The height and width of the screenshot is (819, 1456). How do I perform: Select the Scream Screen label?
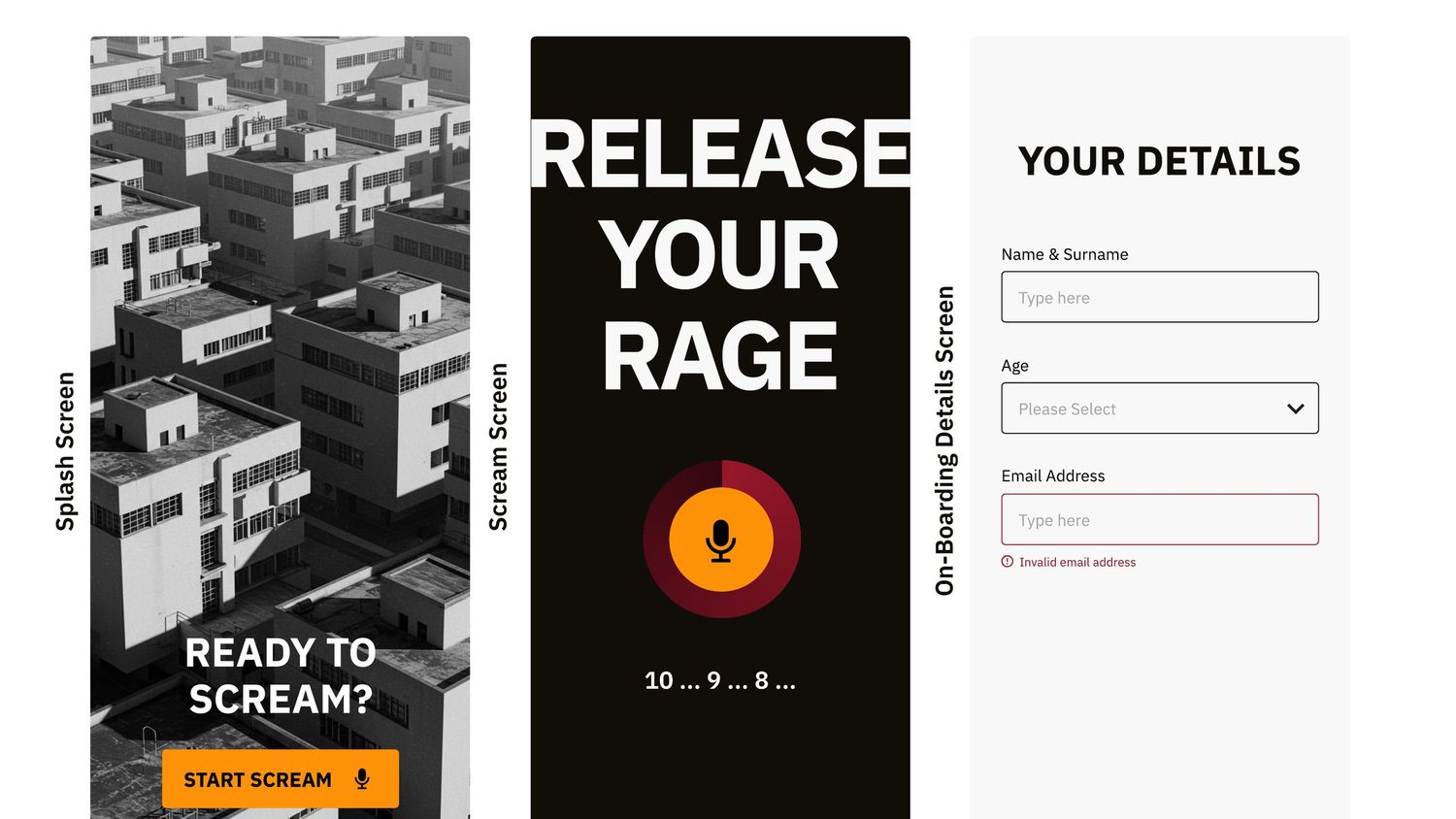tap(498, 447)
